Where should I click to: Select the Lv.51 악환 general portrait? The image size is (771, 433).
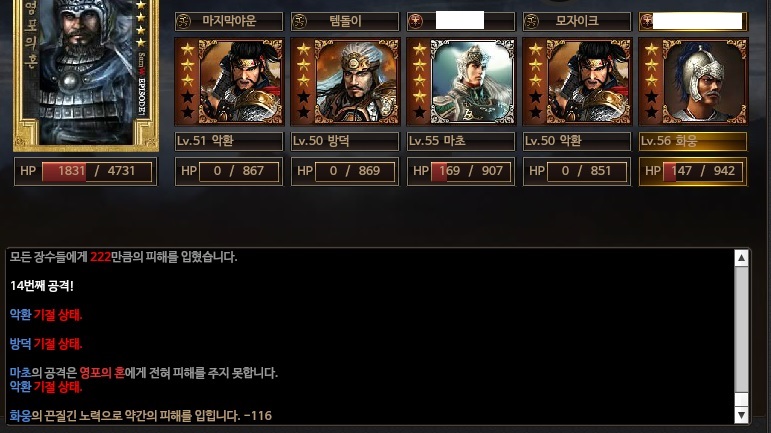point(229,82)
